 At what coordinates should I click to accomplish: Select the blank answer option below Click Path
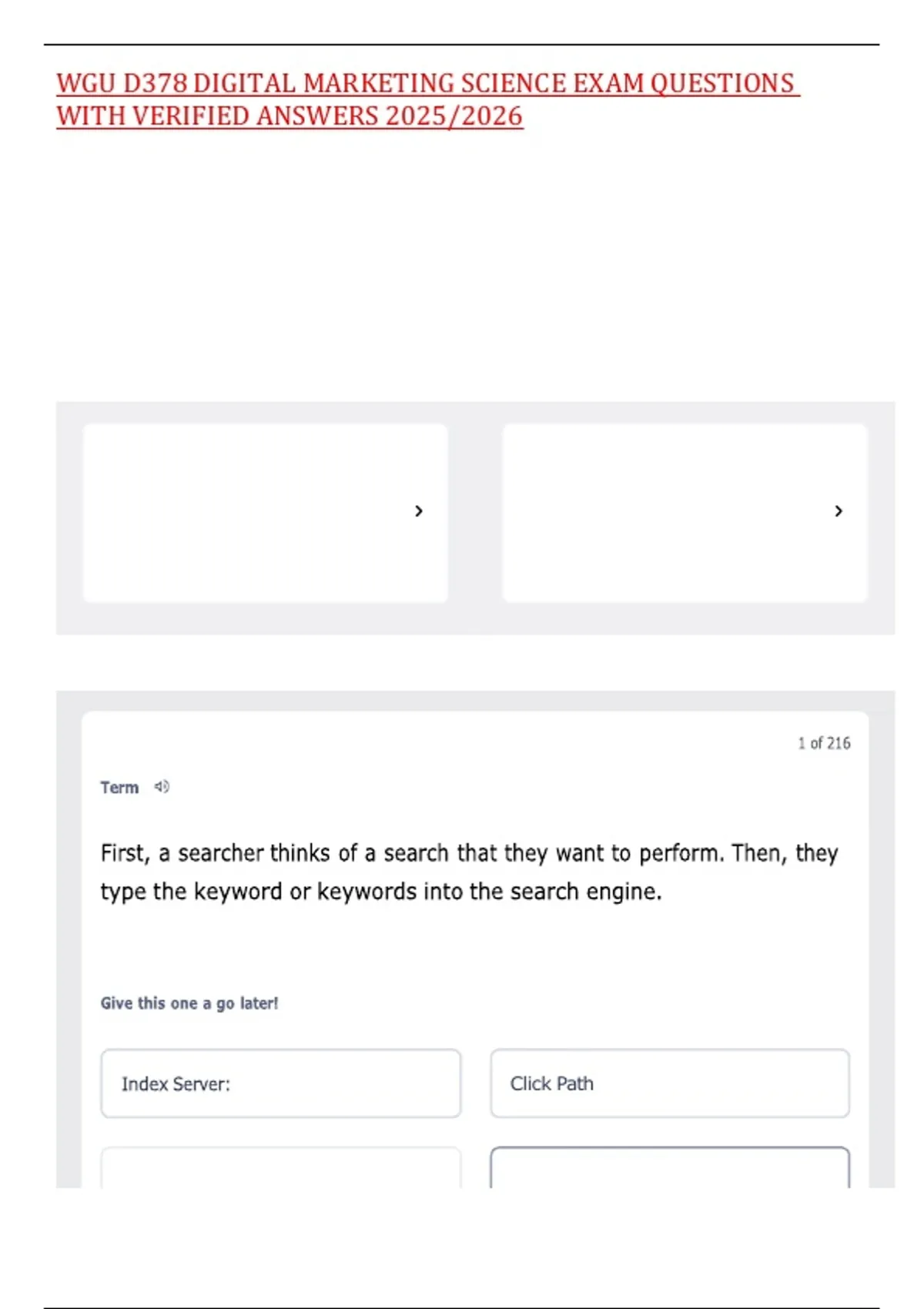(x=670, y=1168)
